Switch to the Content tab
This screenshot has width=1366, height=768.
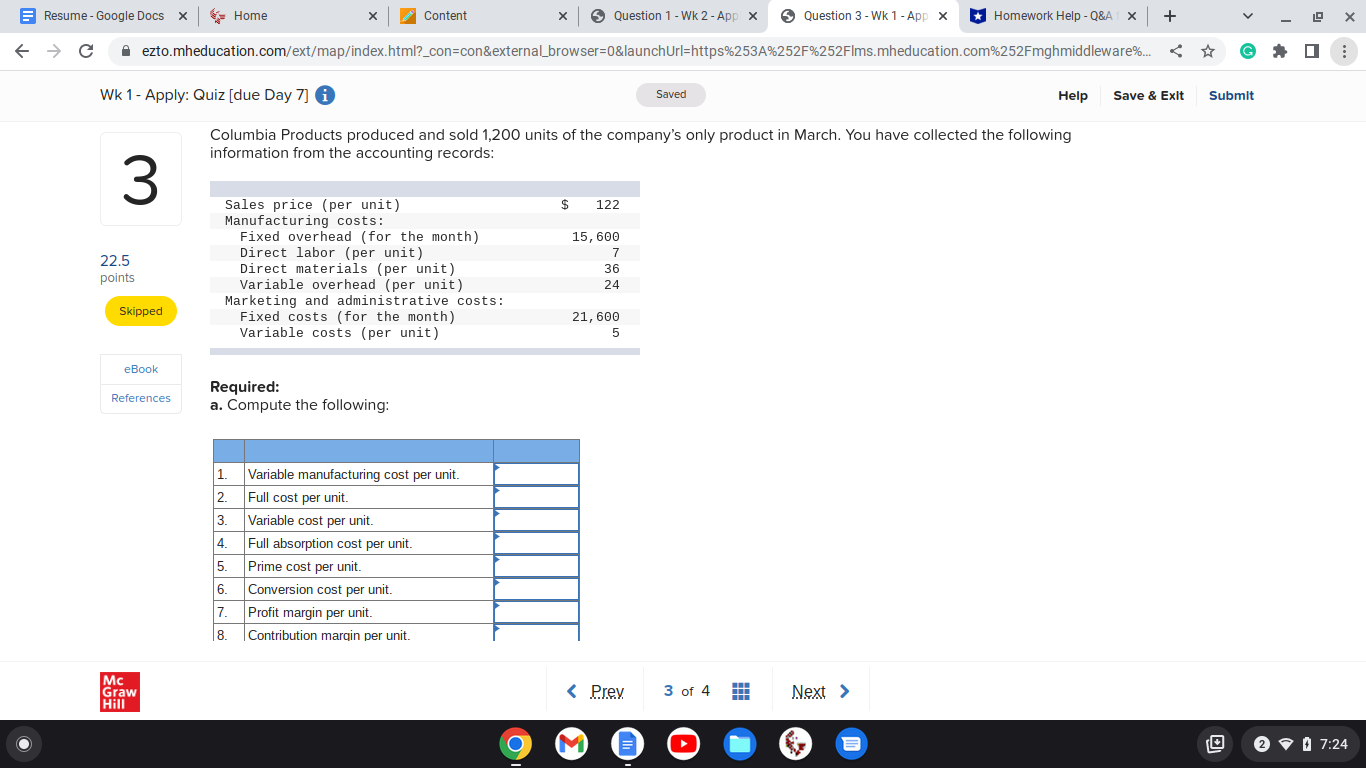click(x=483, y=16)
